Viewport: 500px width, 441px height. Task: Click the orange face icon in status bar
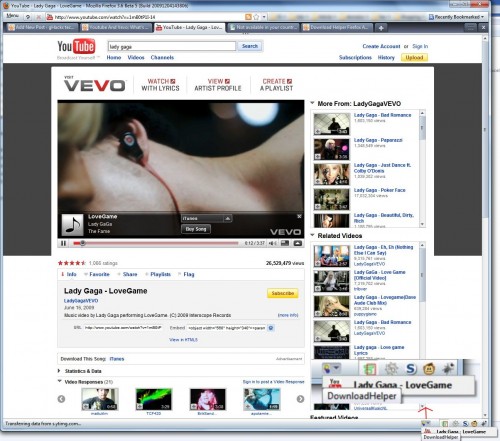coord(474,424)
